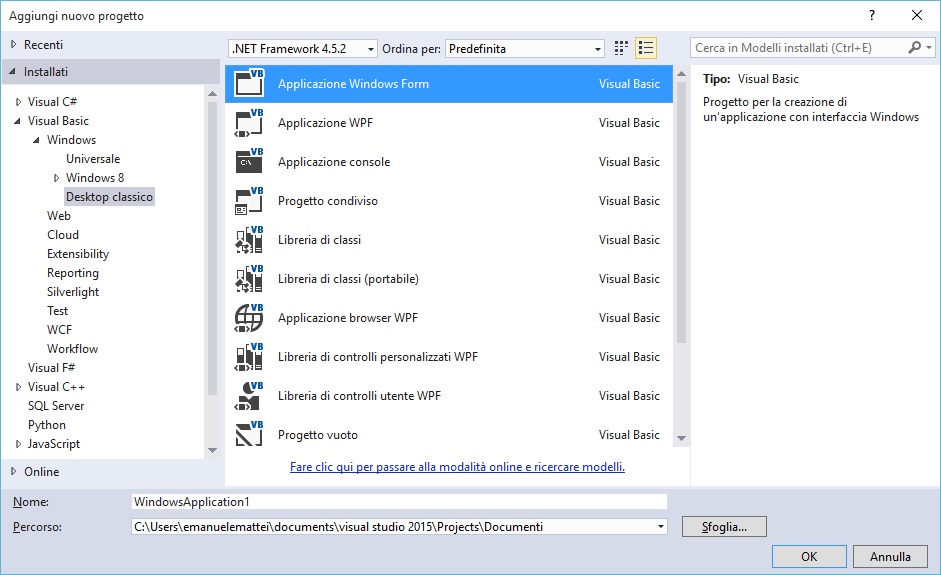Open the .NET Framework 4.5.2 dropdown
The width and height of the screenshot is (941, 575).
tap(303, 49)
